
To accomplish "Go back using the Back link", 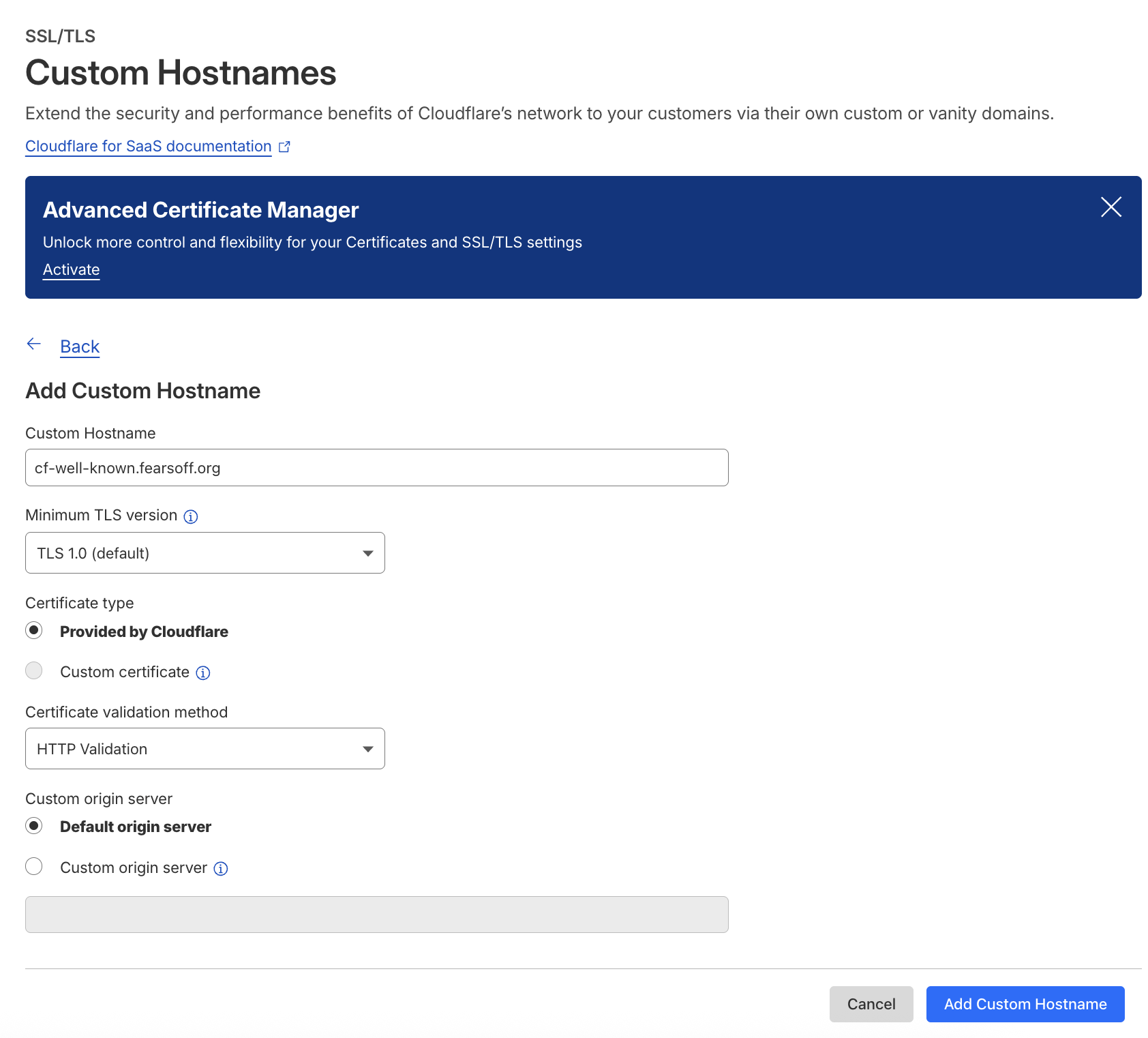I will [80, 347].
